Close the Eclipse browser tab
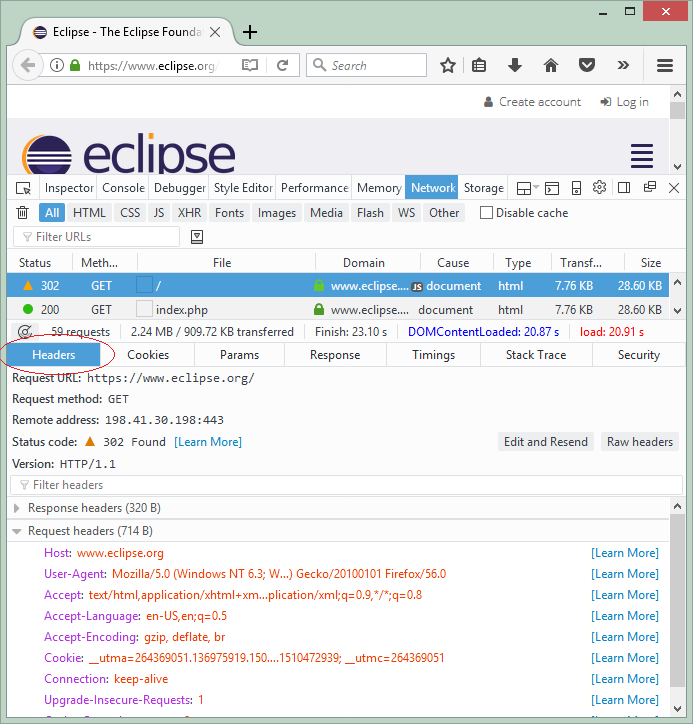 pyautogui.click(x=215, y=32)
